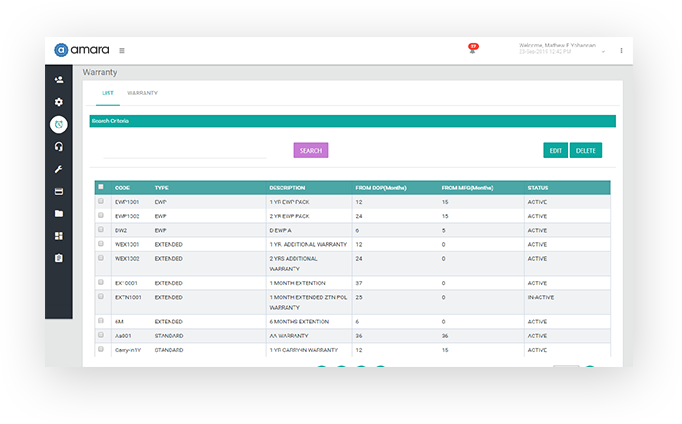Open the wrench service sidebar icon
The image size is (682, 424).
(59, 169)
